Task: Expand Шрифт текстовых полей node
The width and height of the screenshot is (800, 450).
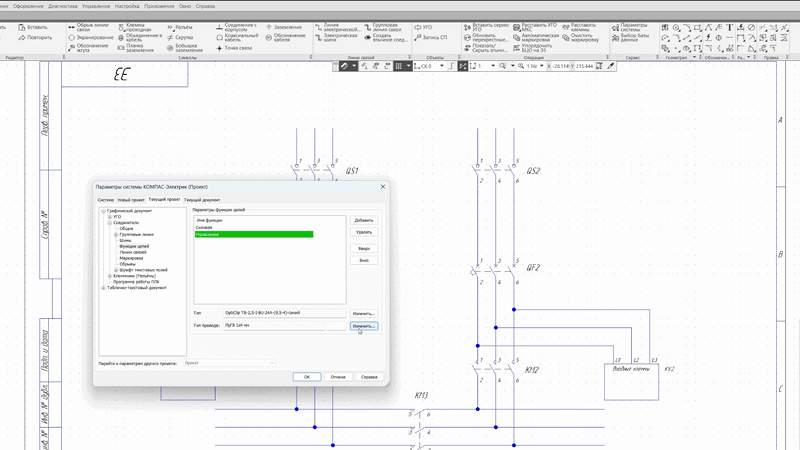Action: click(x=116, y=270)
